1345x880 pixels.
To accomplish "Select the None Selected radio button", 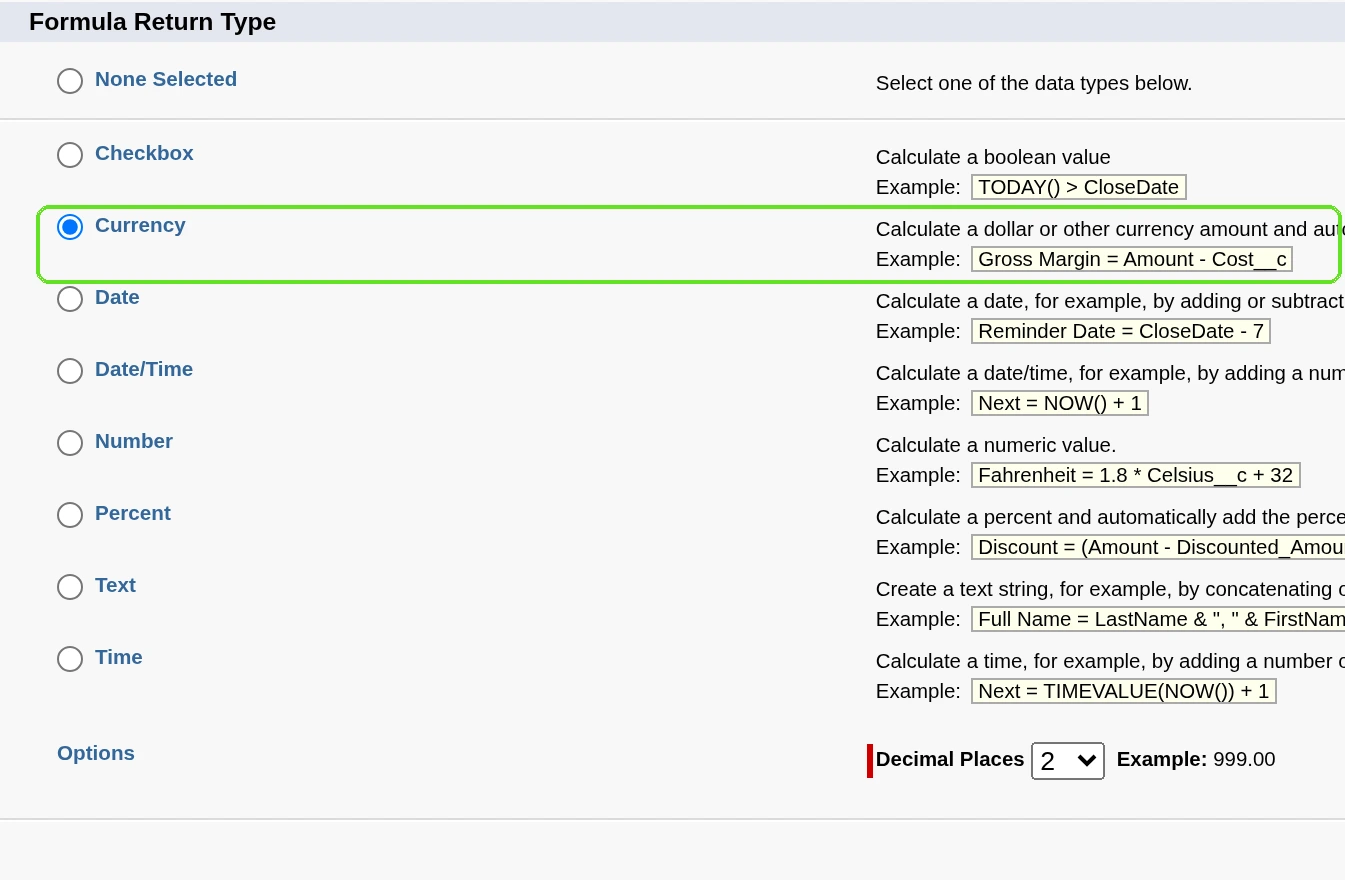I will tap(70, 81).
